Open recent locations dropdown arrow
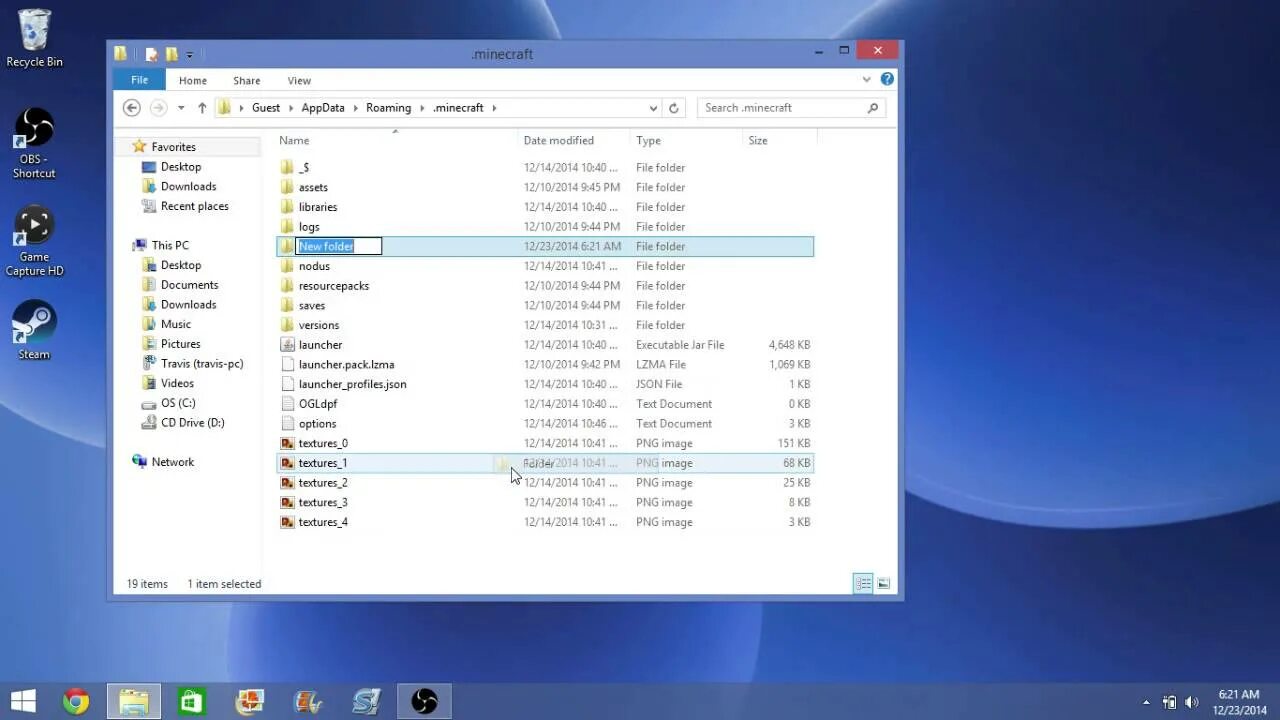 [x=181, y=108]
